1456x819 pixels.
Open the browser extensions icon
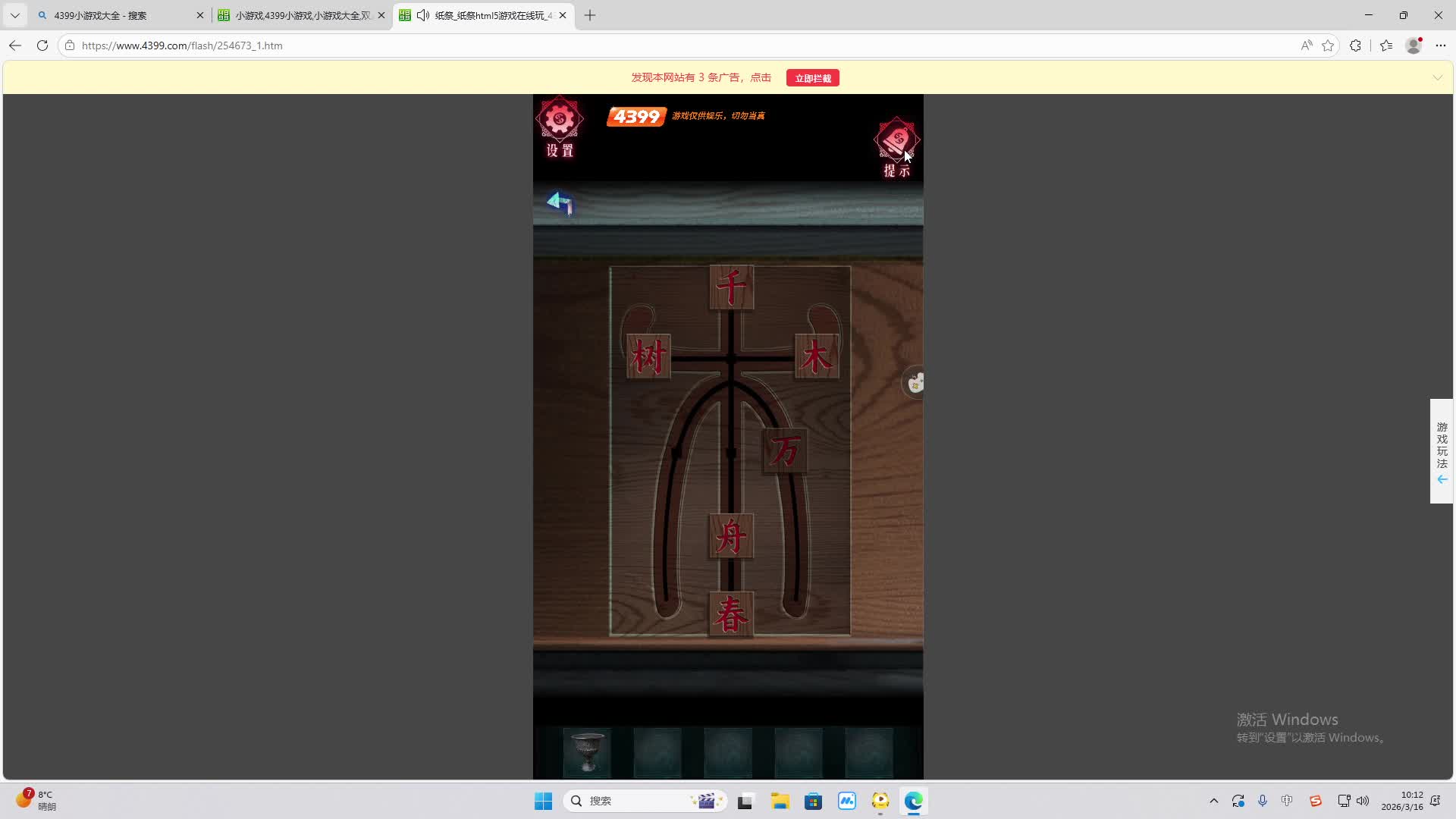pos(1355,45)
